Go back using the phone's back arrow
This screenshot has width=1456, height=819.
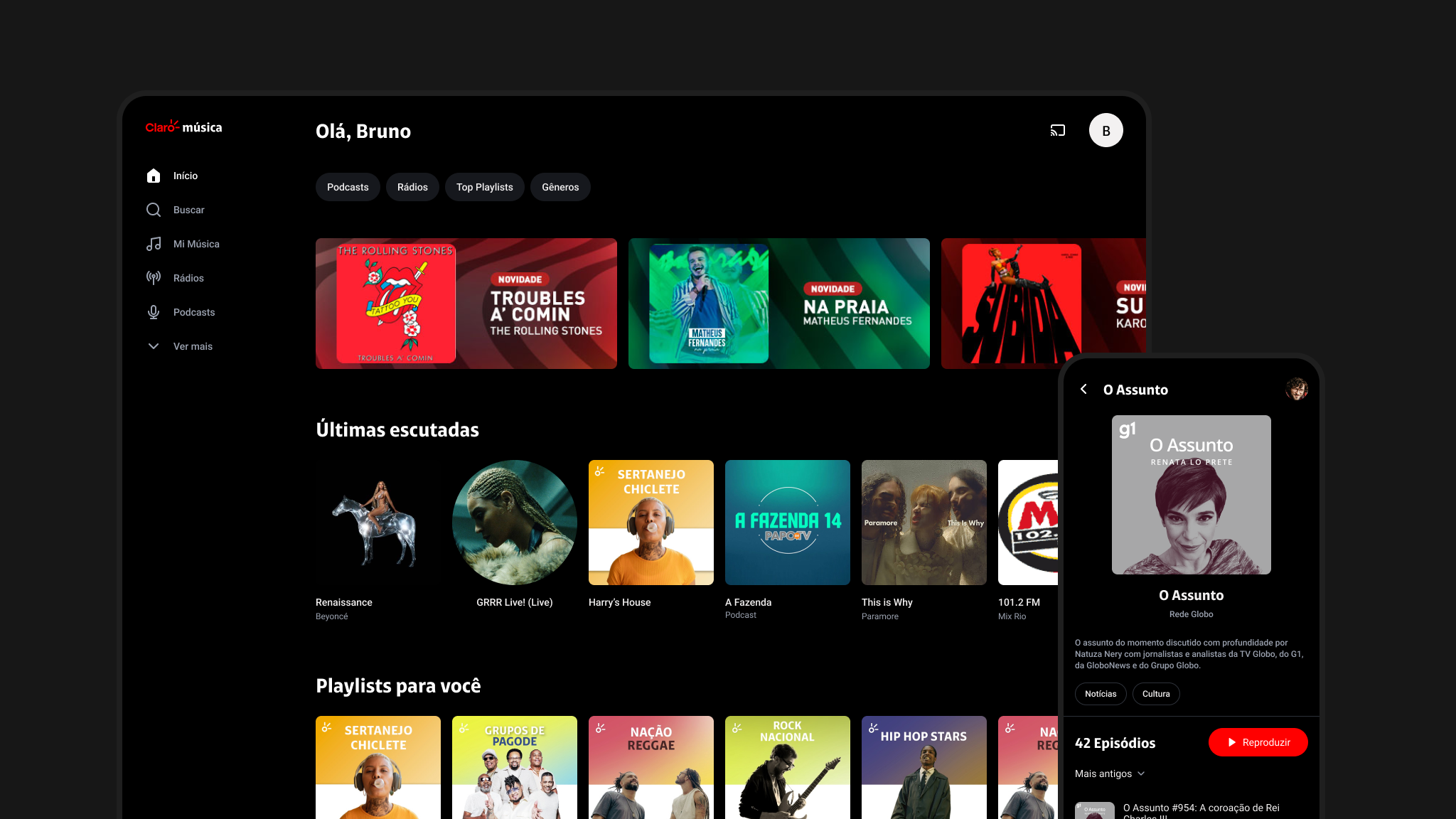1083,389
